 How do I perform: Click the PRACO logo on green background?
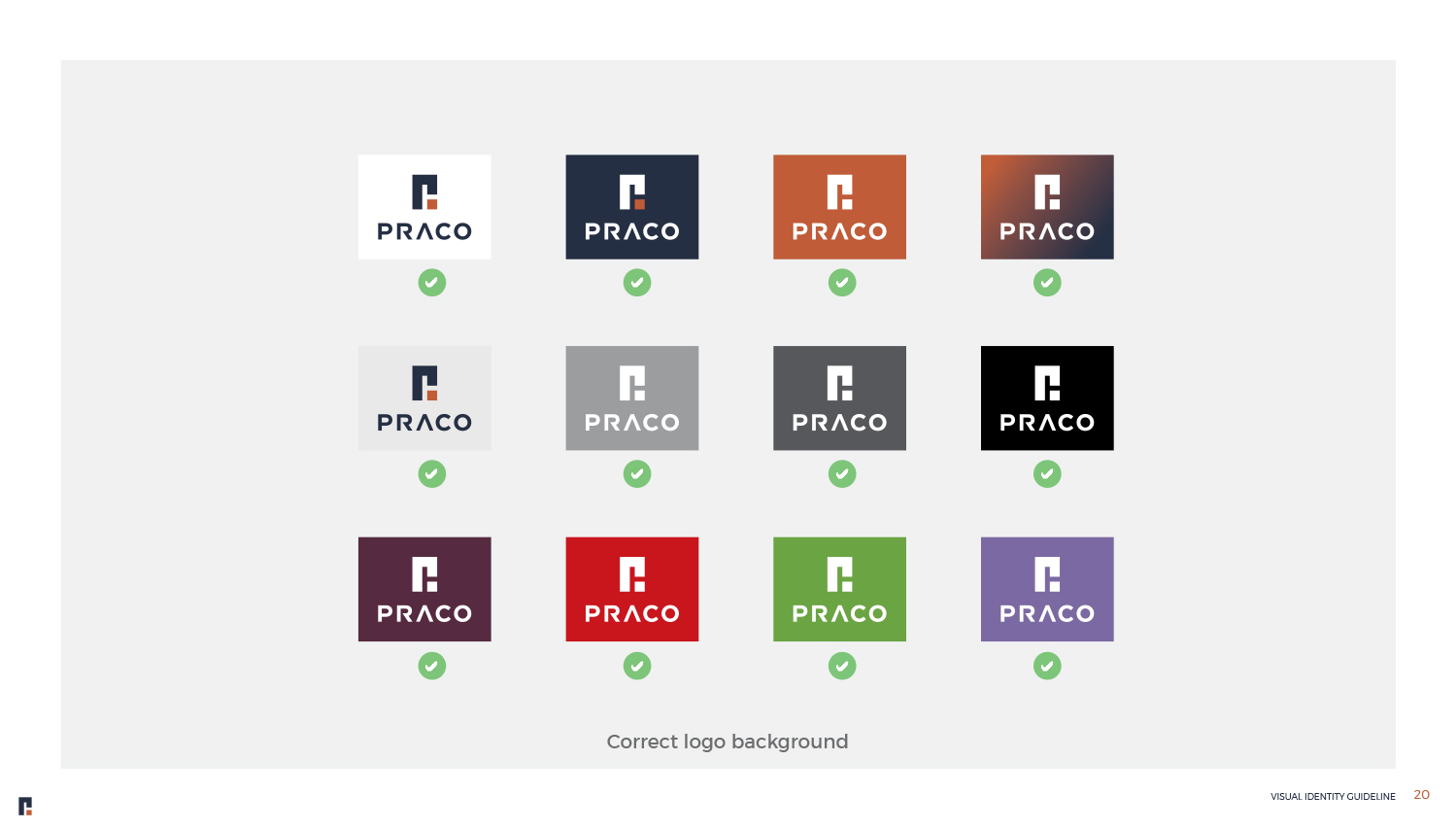click(839, 589)
